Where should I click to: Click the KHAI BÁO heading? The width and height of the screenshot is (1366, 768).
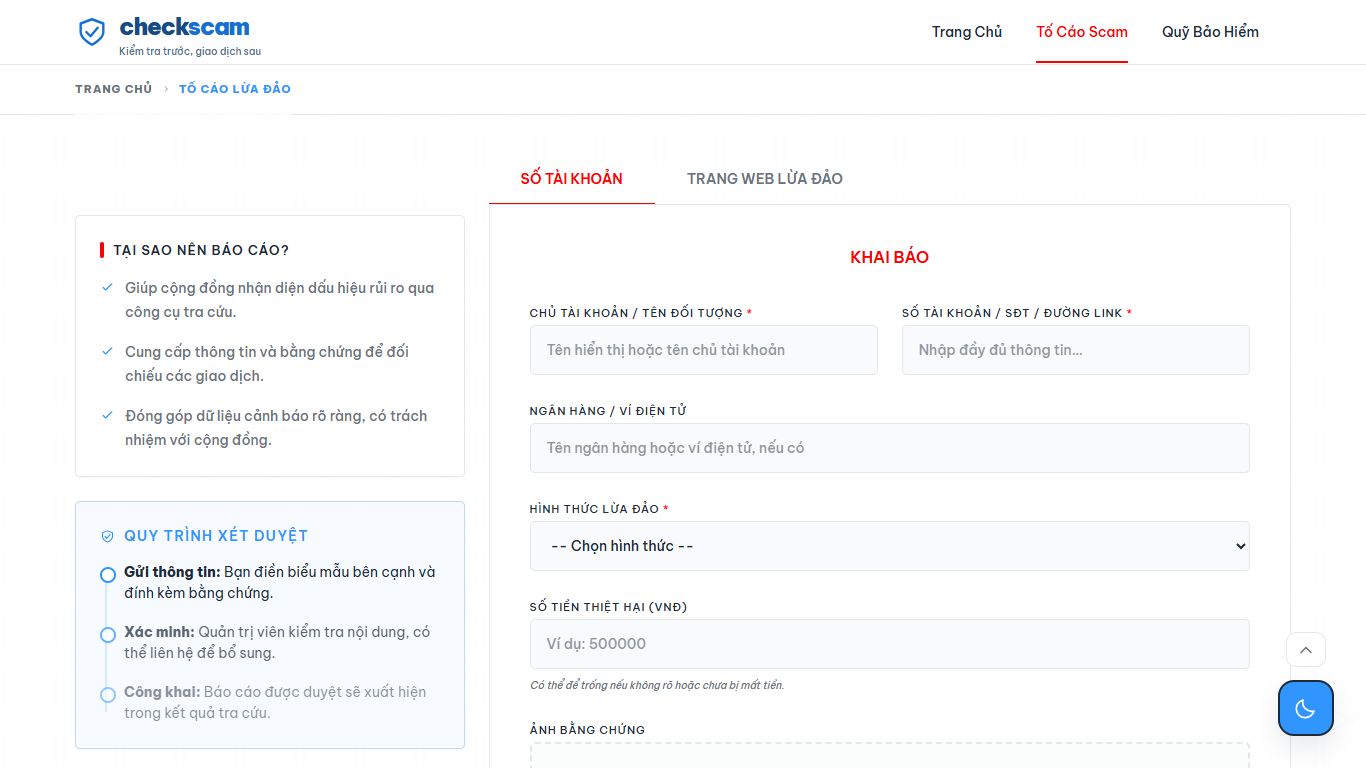coord(889,257)
